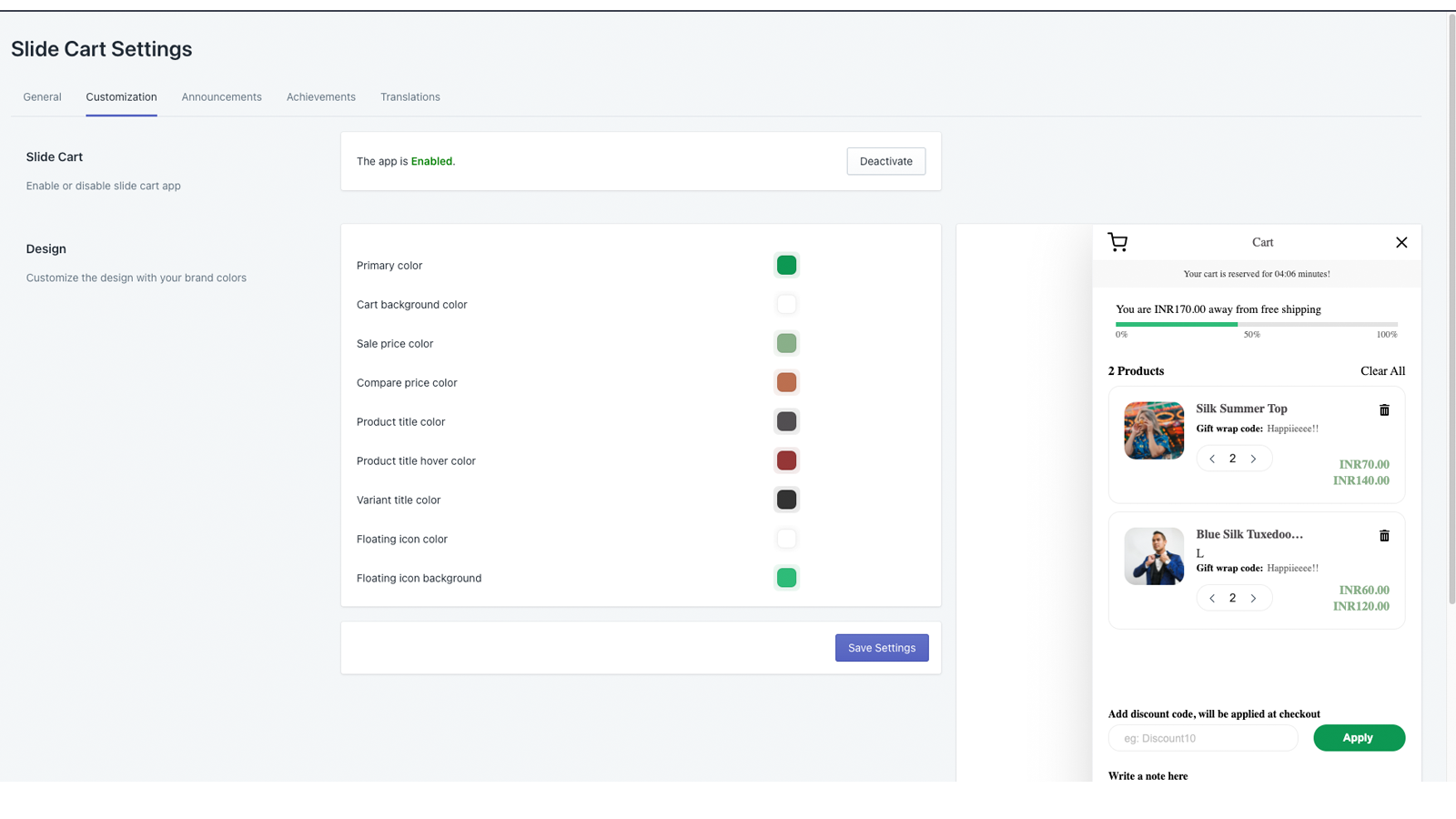
Task: Close the cart preview panel
Action: coord(1401,242)
